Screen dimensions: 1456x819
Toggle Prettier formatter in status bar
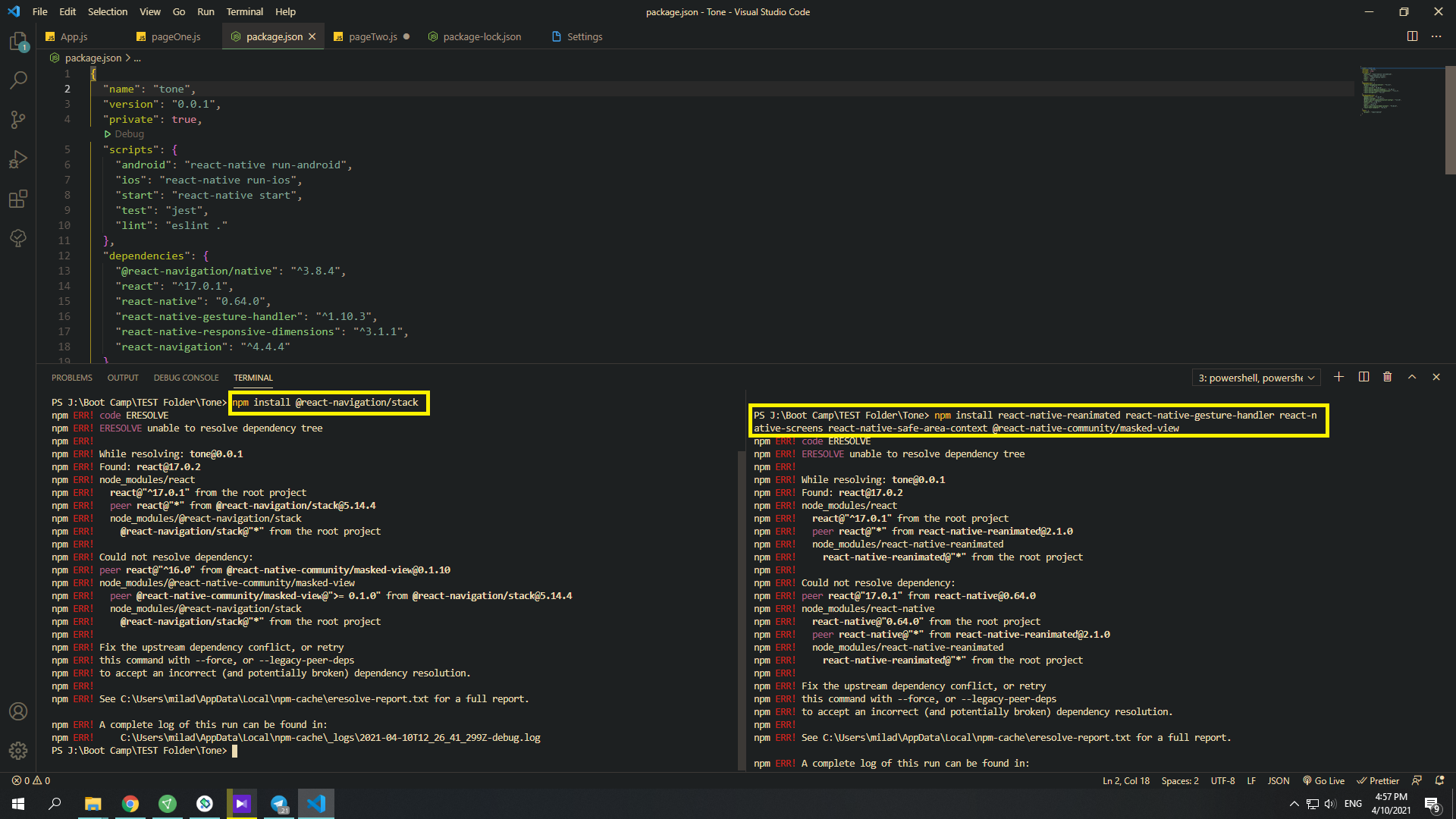pos(1378,780)
